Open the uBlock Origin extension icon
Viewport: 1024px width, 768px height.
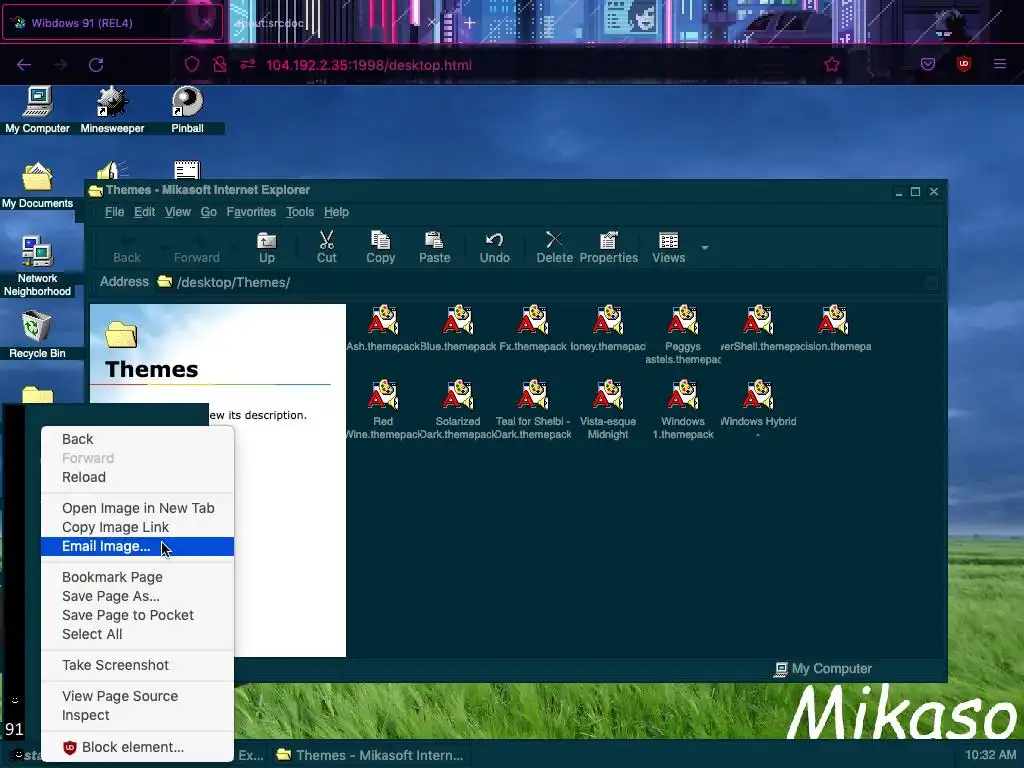point(963,64)
